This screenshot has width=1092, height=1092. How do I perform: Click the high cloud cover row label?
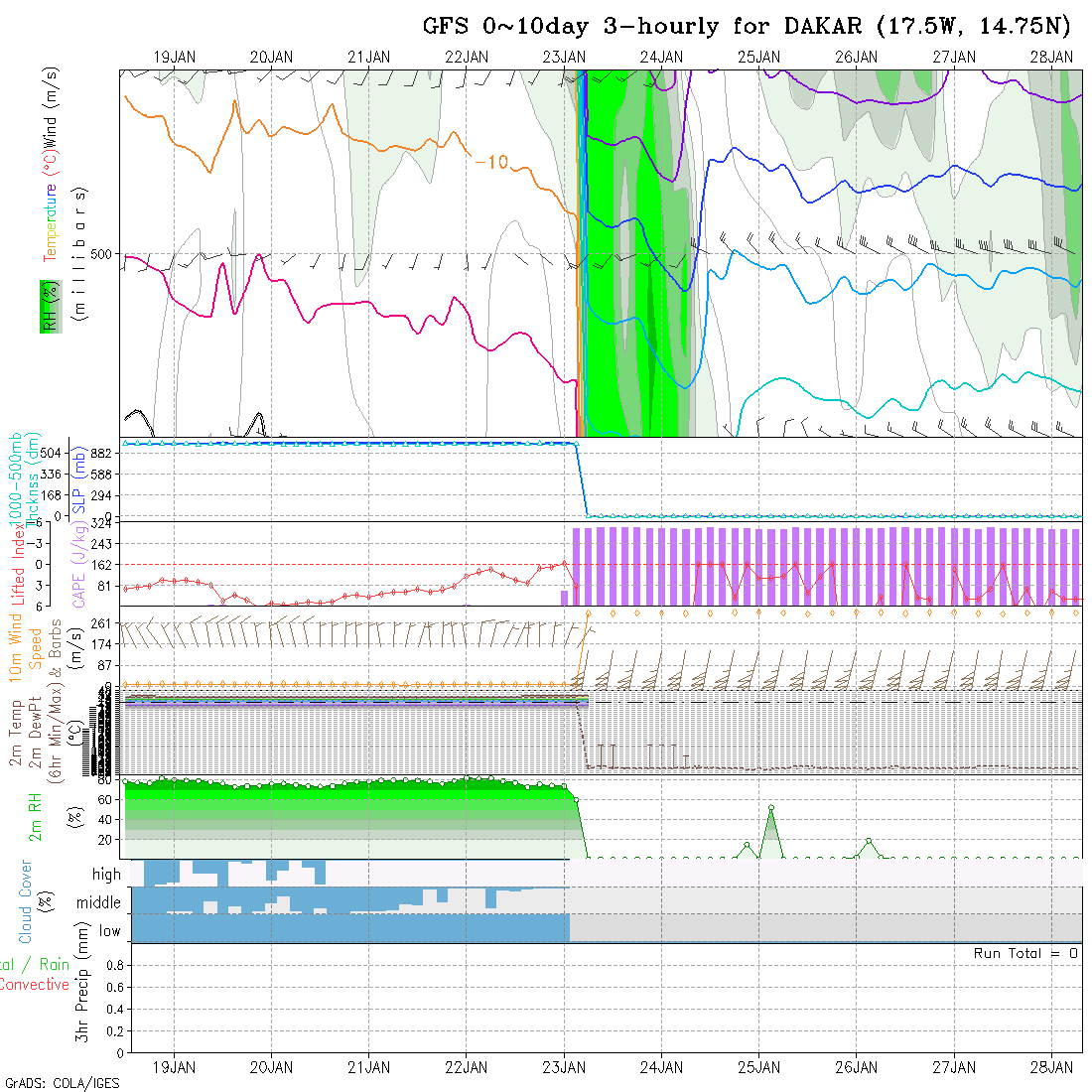[106, 875]
